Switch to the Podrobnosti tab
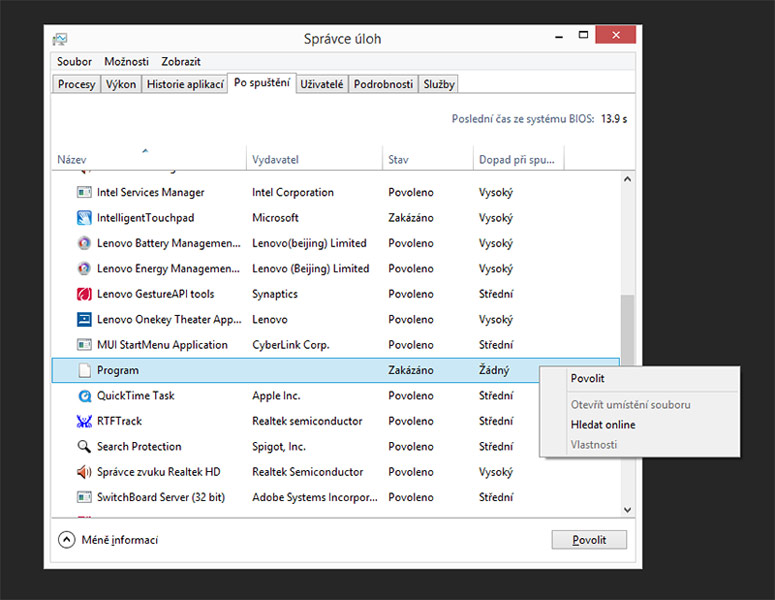Viewport: 775px width, 600px height. [x=383, y=84]
